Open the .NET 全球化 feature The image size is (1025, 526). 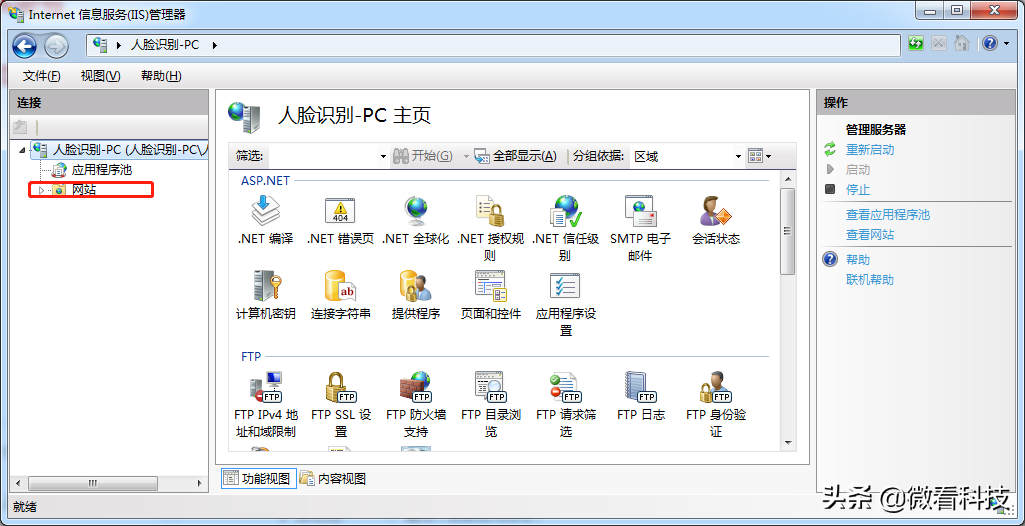click(x=415, y=220)
